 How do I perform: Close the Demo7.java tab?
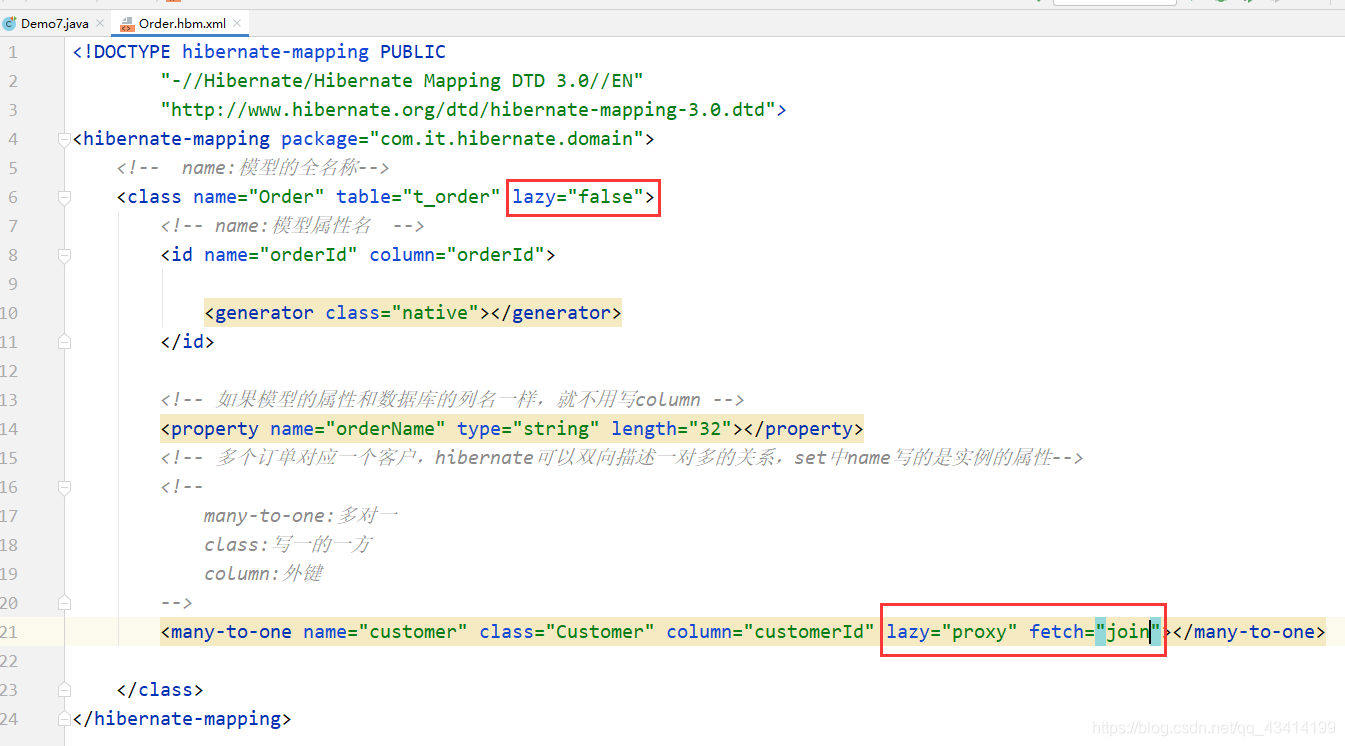coord(100,23)
